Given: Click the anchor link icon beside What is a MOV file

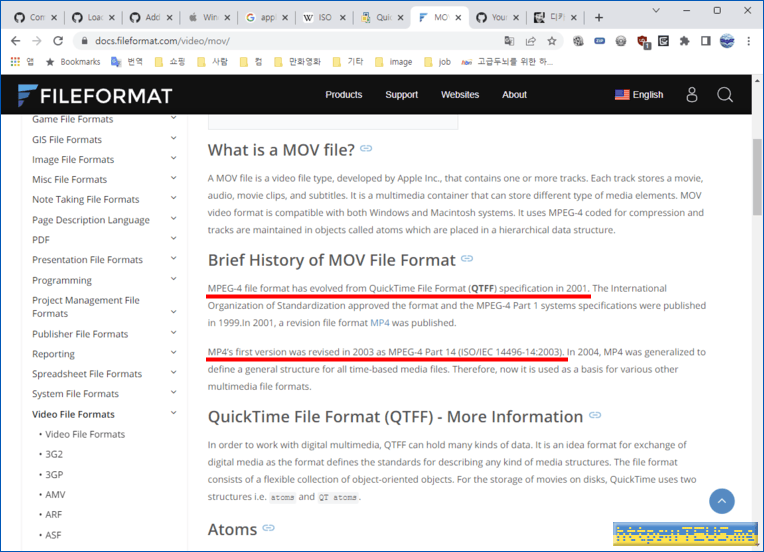Looking at the screenshot, I should 366,148.
